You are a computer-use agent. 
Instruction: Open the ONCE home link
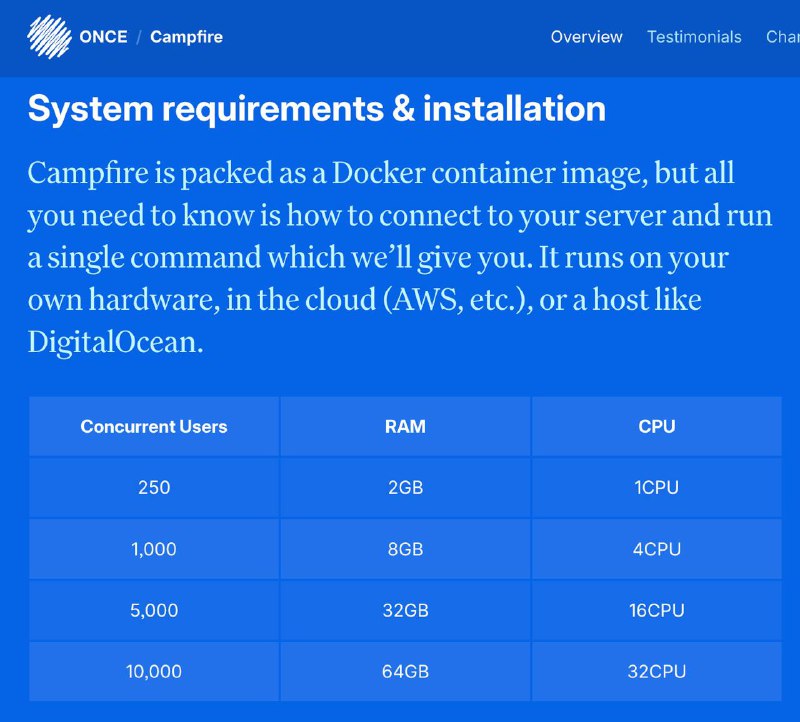[x=104, y=37]
